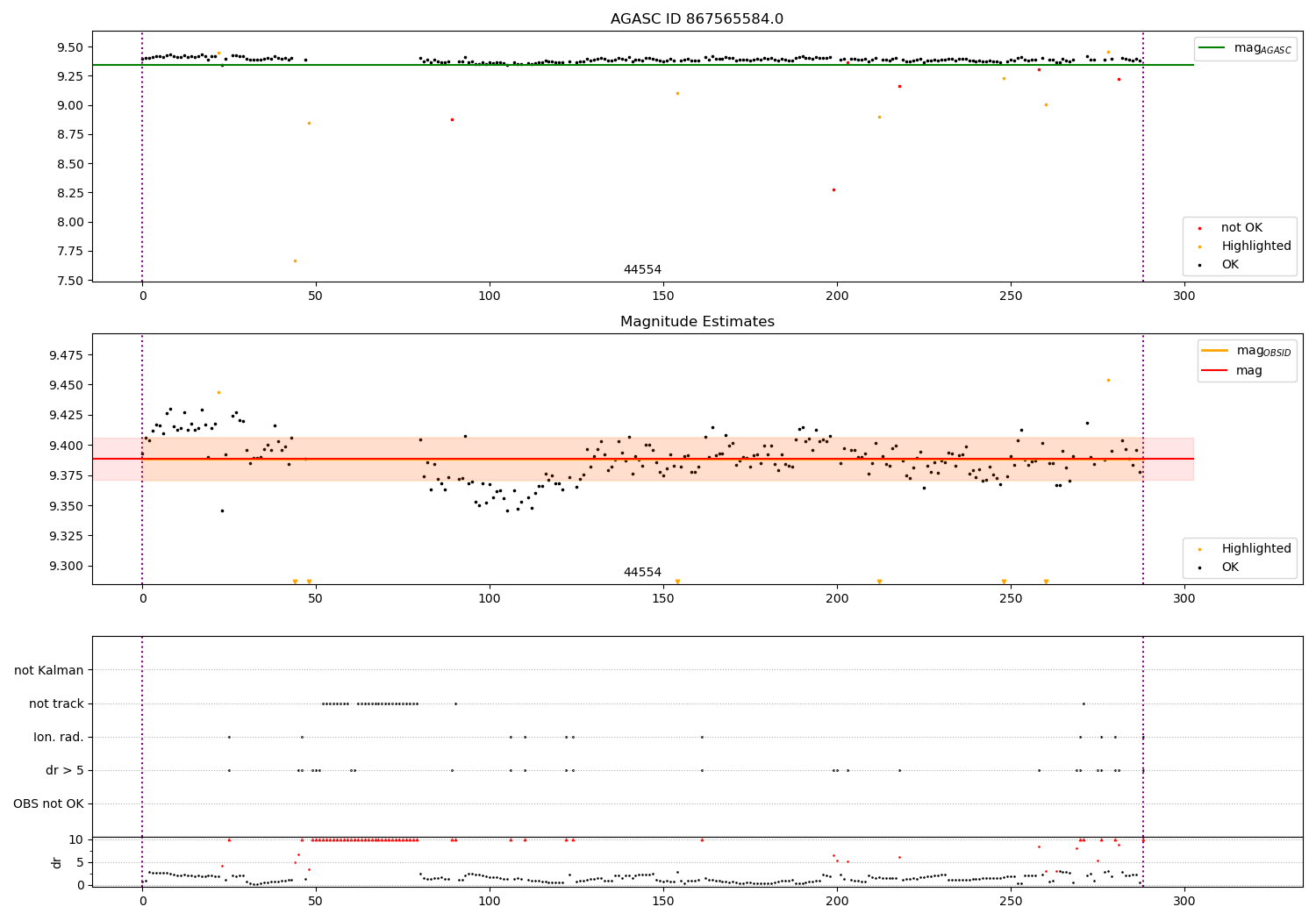Screen dimensions: 1316x921
Task: Click the mag AGASC legend entry
Action: [1245, 48]
